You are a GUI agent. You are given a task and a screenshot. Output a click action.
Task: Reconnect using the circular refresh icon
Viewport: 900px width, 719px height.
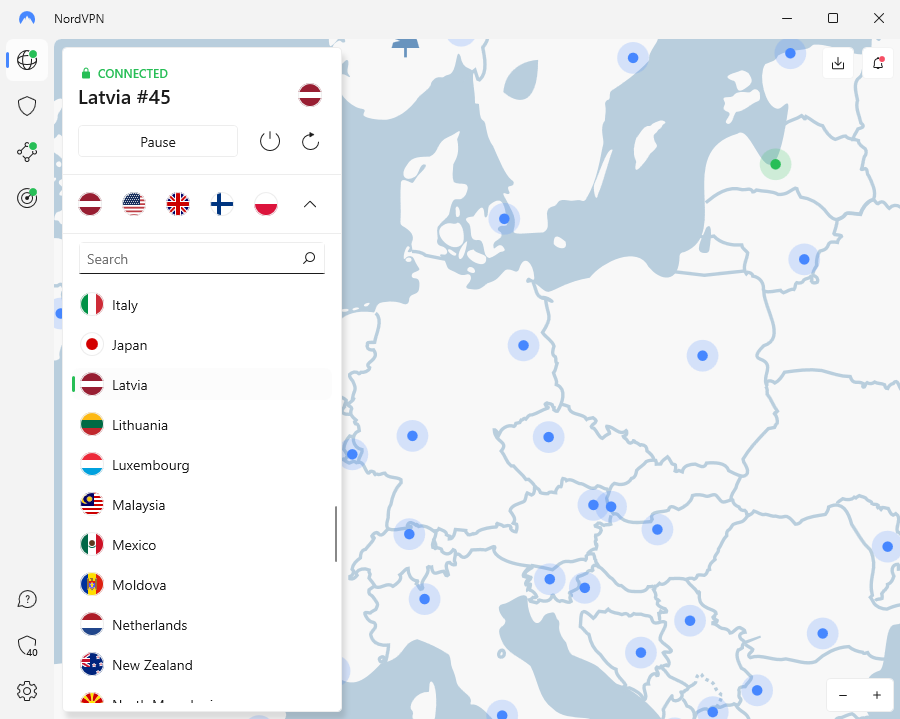pyautogui.click(x=310, y=141)
